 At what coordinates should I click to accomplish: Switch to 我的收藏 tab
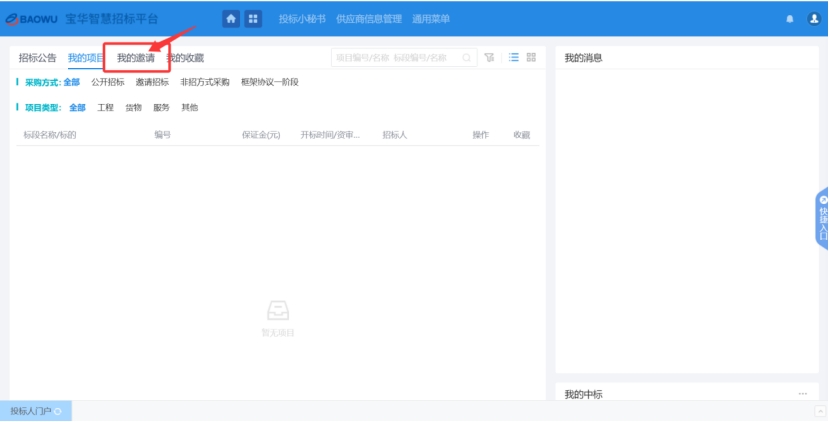point(186,58)
